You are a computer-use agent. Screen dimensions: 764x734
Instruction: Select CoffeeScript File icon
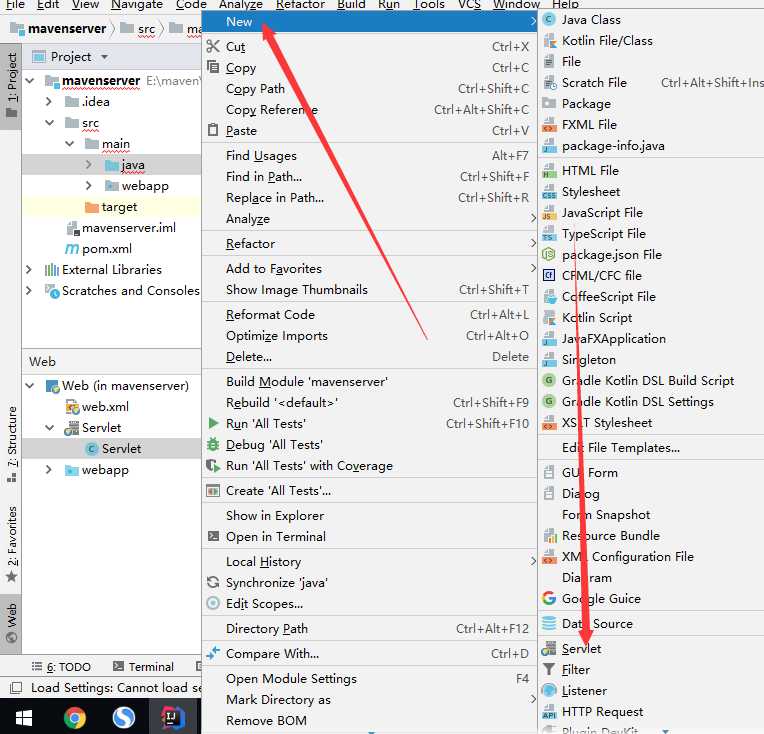pos(550,297)
